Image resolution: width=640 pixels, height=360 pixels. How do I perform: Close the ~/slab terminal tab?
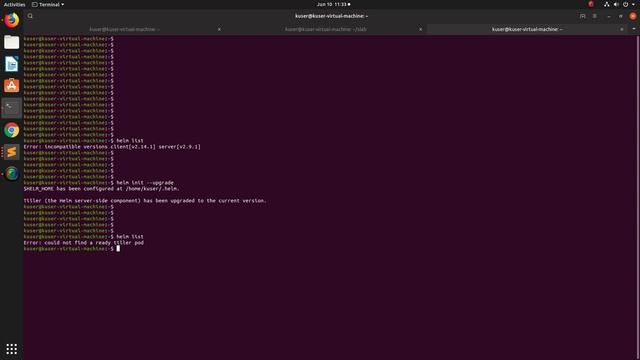(x=420, y=29)
